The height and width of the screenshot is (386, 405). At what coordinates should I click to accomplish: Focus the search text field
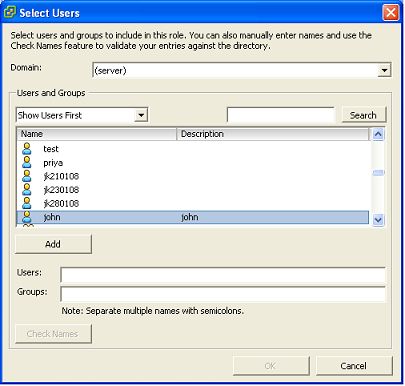click(x=281, y=115)
